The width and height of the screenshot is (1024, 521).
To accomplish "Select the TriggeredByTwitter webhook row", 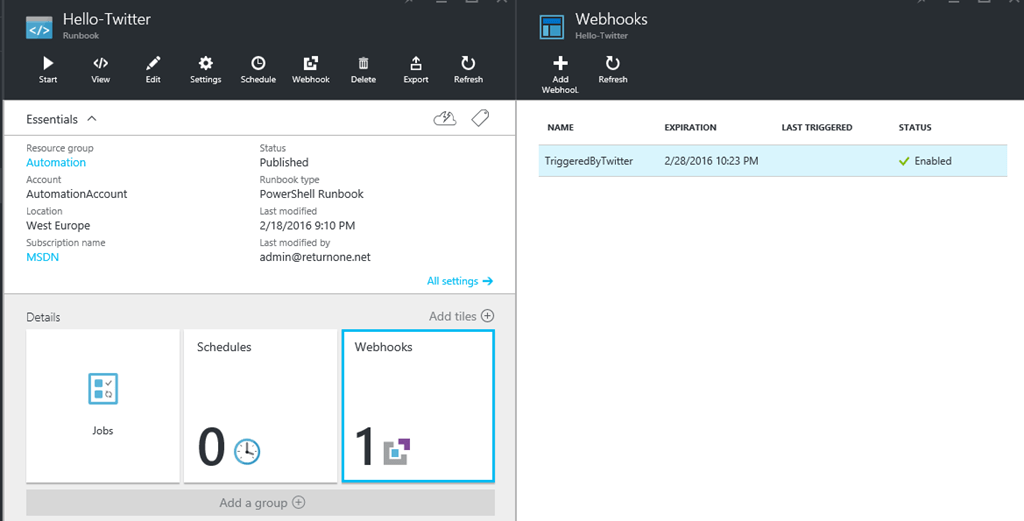I will [773, 161].
